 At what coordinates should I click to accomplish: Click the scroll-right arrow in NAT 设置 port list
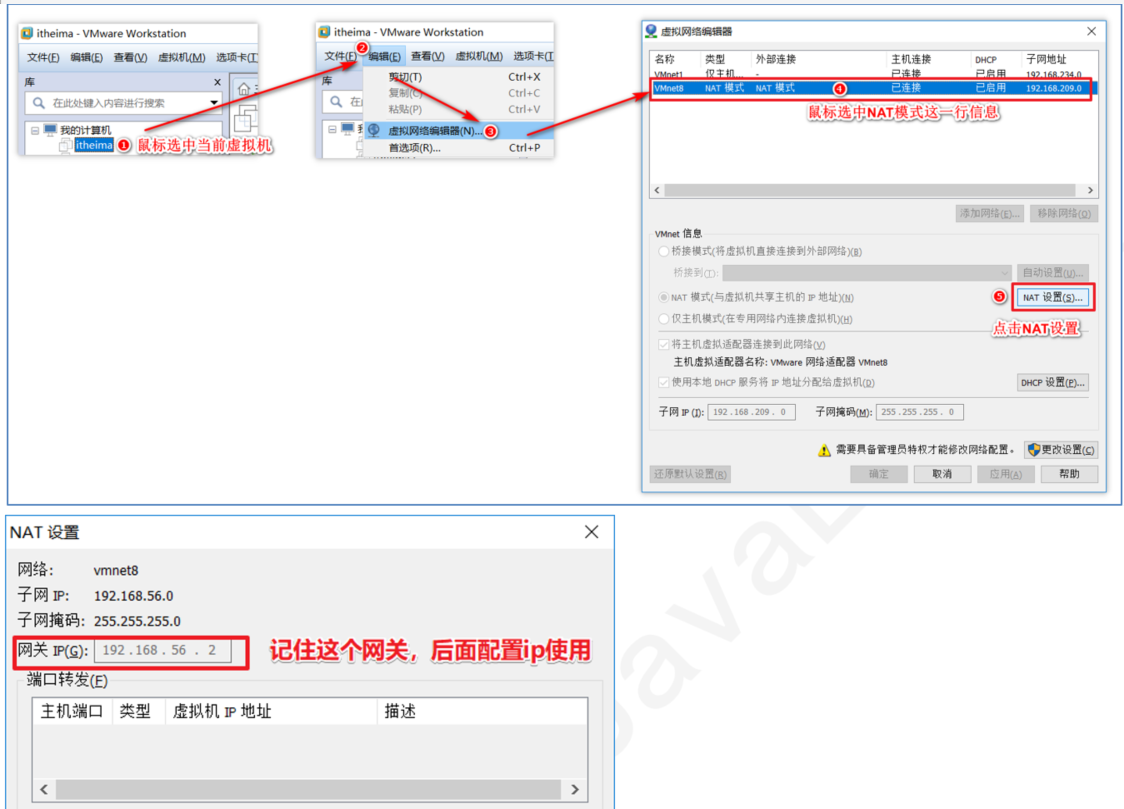tap(574, 789)
